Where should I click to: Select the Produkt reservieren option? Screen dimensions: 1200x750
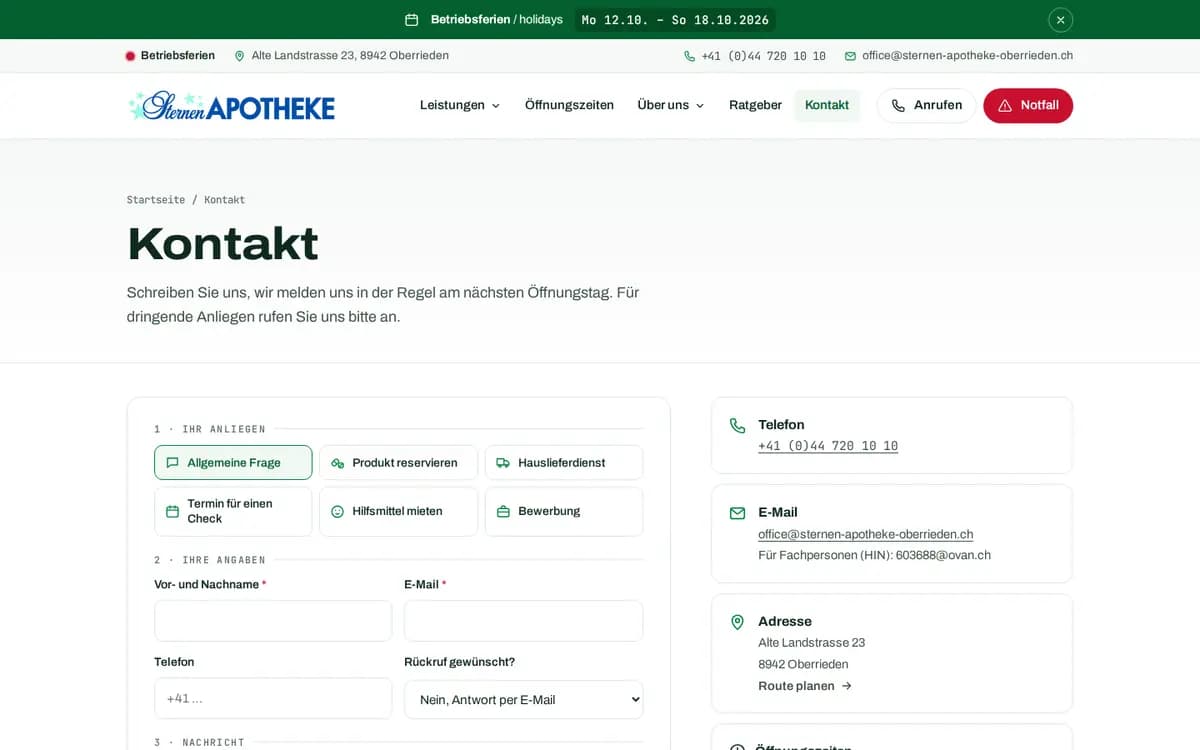[x=398, y=463]
